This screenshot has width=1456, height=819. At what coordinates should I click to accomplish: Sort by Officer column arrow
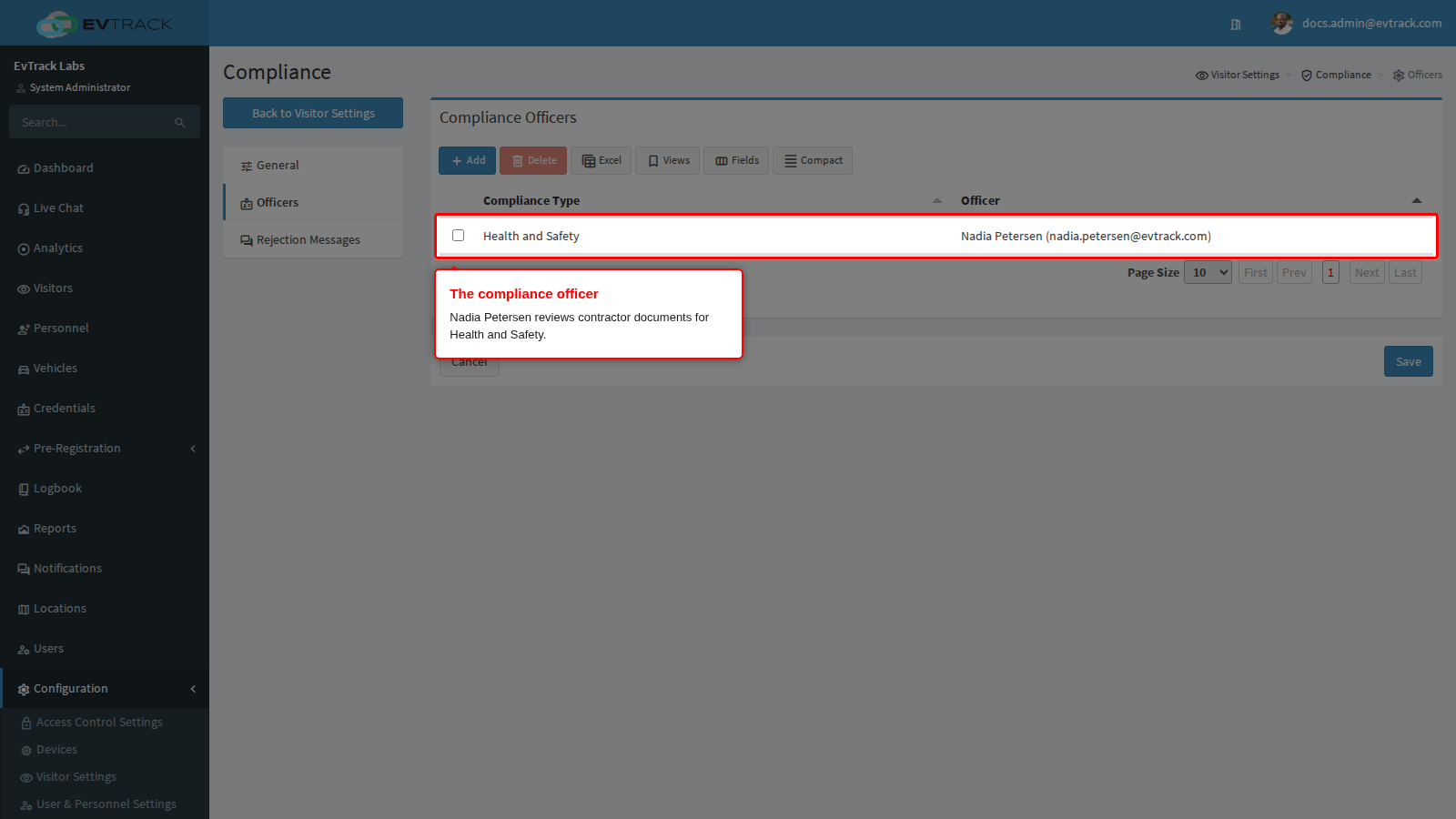(1417, 200)
